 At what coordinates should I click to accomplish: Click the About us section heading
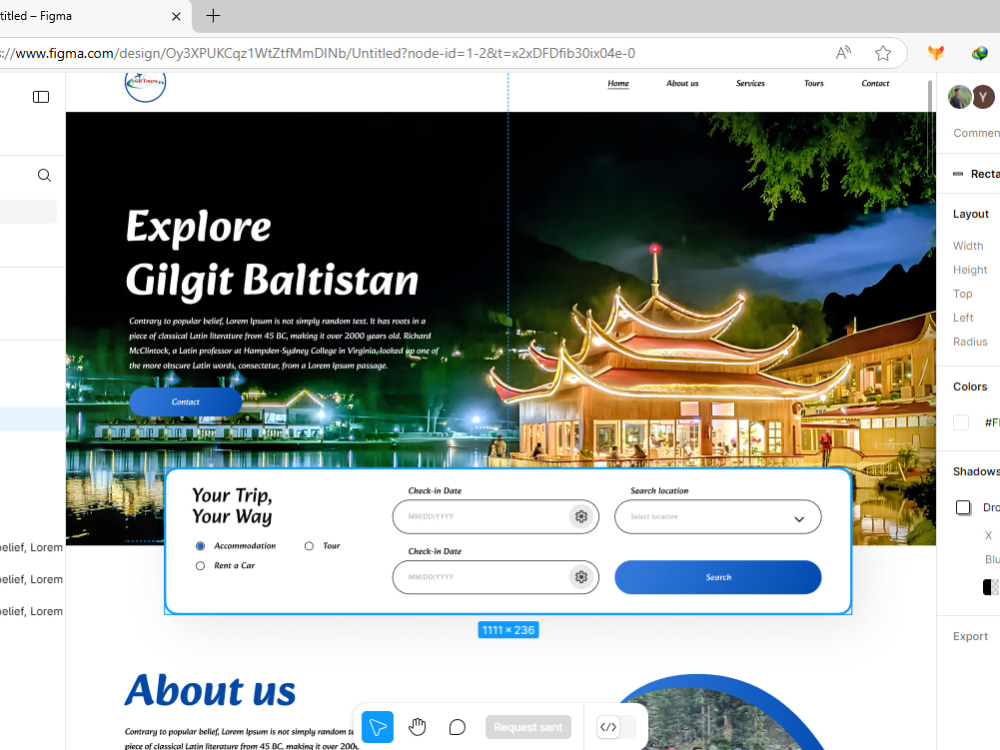click(x=210, y=691)
